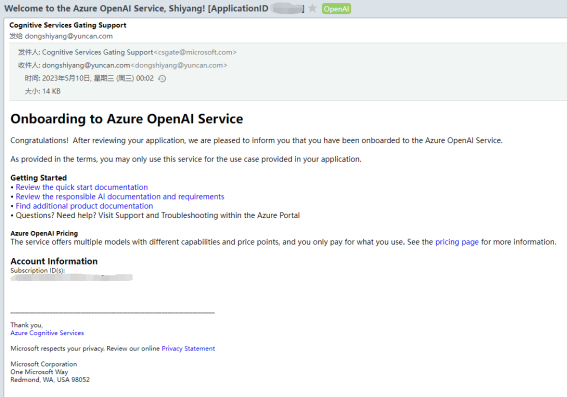This screenshot has width=567, height=397.
Task: Open the send-time clock icon
Action: tap(162, 78)
